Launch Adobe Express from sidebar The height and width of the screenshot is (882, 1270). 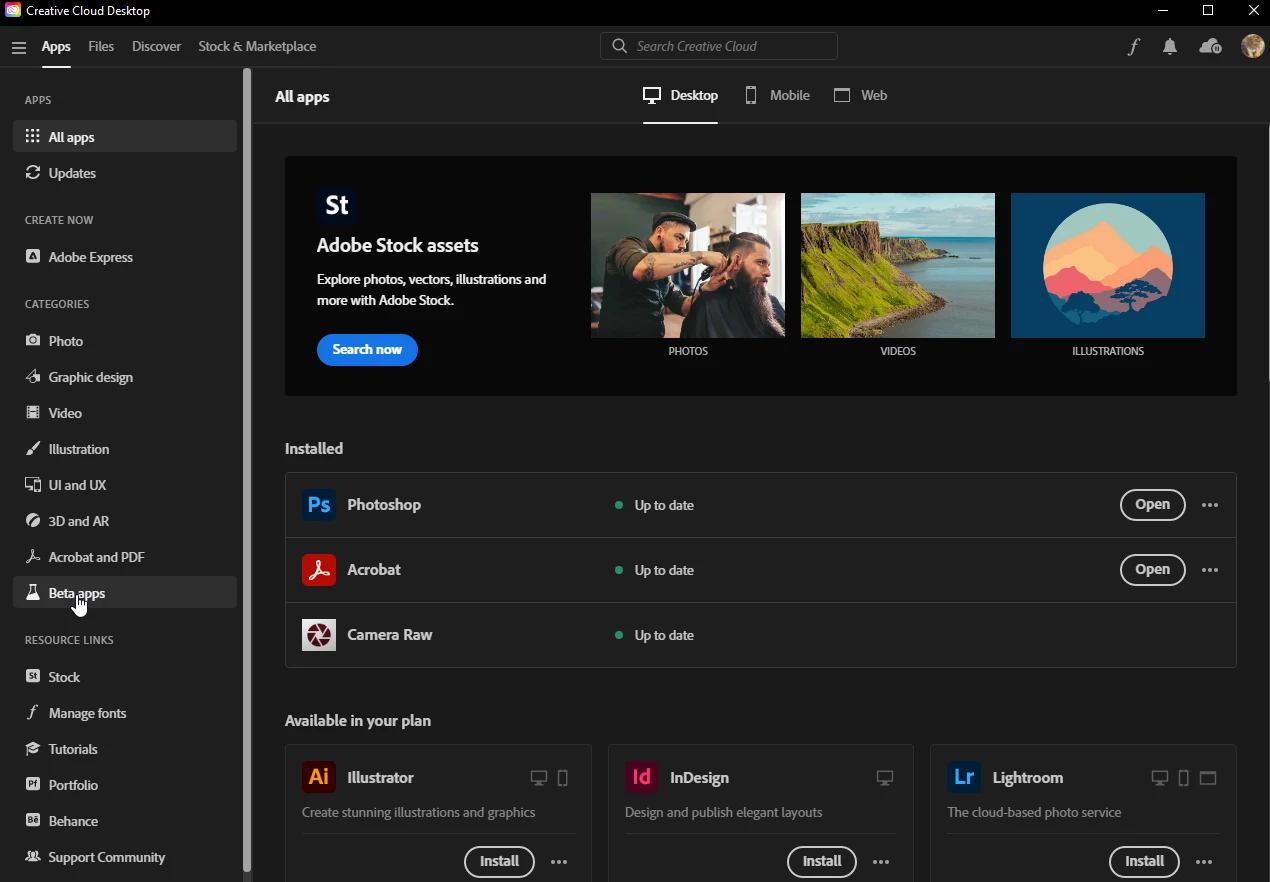tap(125, 257)
